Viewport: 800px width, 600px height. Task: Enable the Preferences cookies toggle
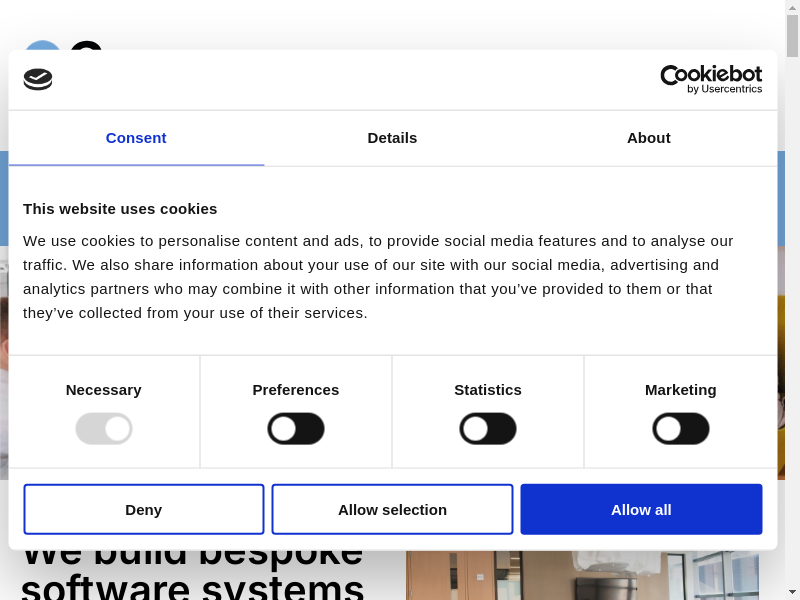(x=296, y=429)
